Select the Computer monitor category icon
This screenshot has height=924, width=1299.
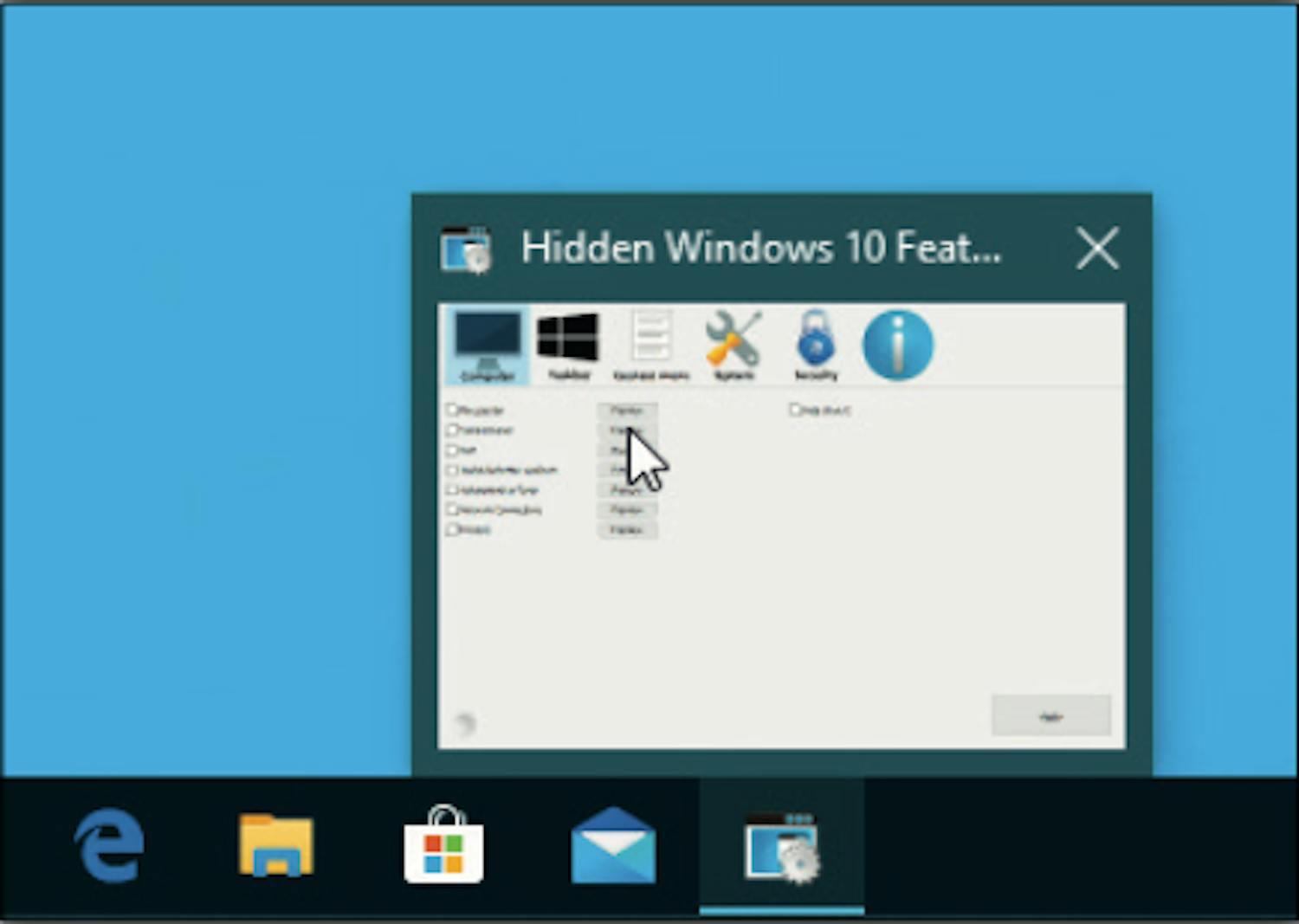coord(488,345)
